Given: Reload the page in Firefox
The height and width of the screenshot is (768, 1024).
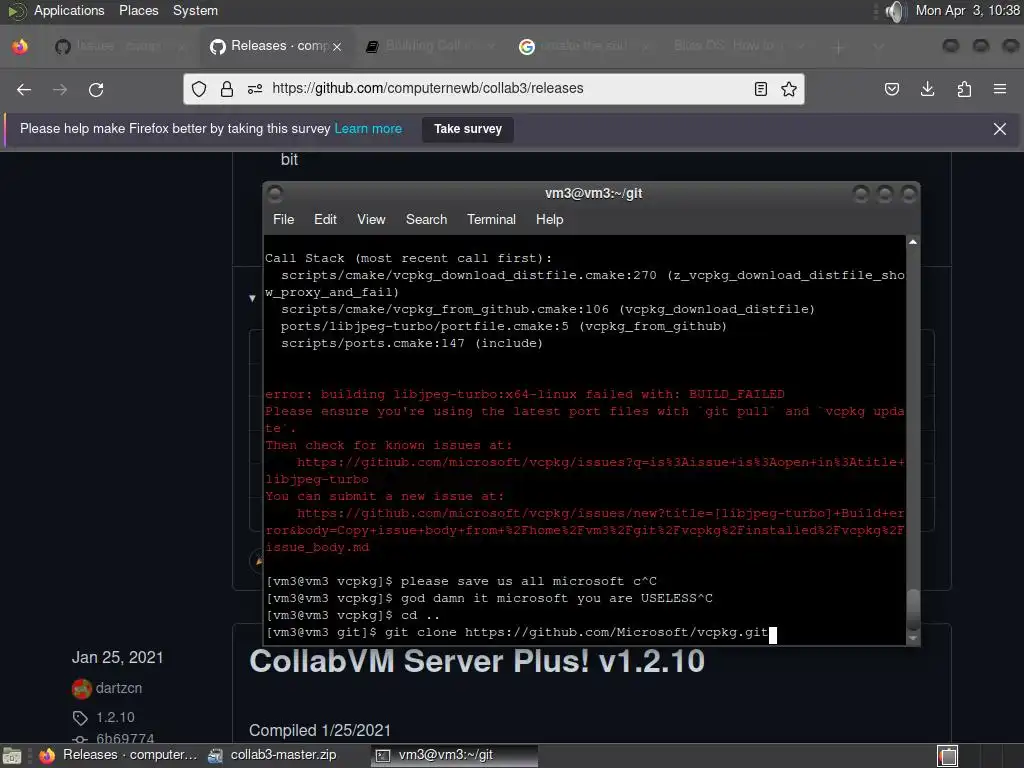Looking at the screenshot, I should 96,89.
